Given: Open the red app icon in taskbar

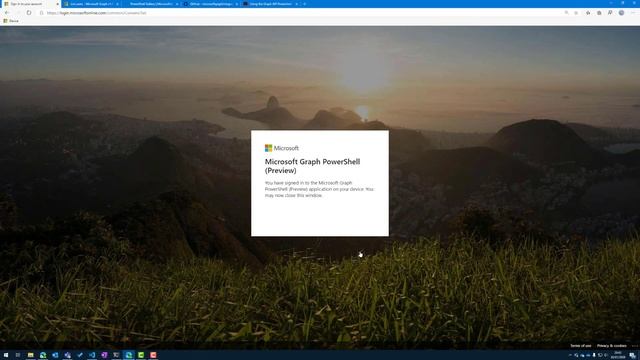Looking at the screenshot, I should [x=153, y=355].
